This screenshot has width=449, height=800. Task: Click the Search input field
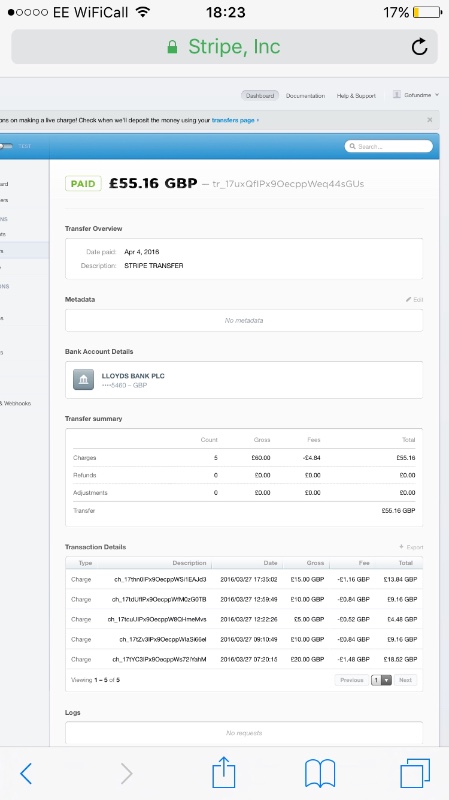click(x=389, y=146)
